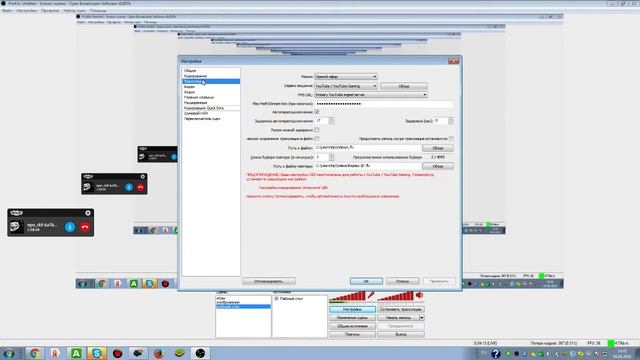Open the arrow next to Start Recording button
Screen dimensions: 640x360
coord(422,318)
